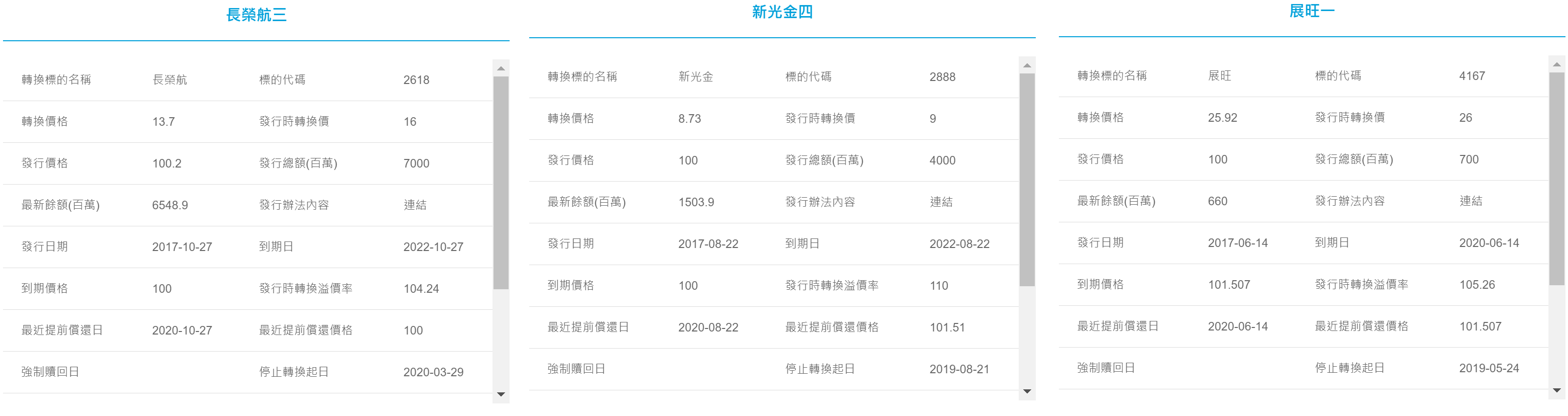
Task: Select issue conversion price 16
Action: point(410,122)
